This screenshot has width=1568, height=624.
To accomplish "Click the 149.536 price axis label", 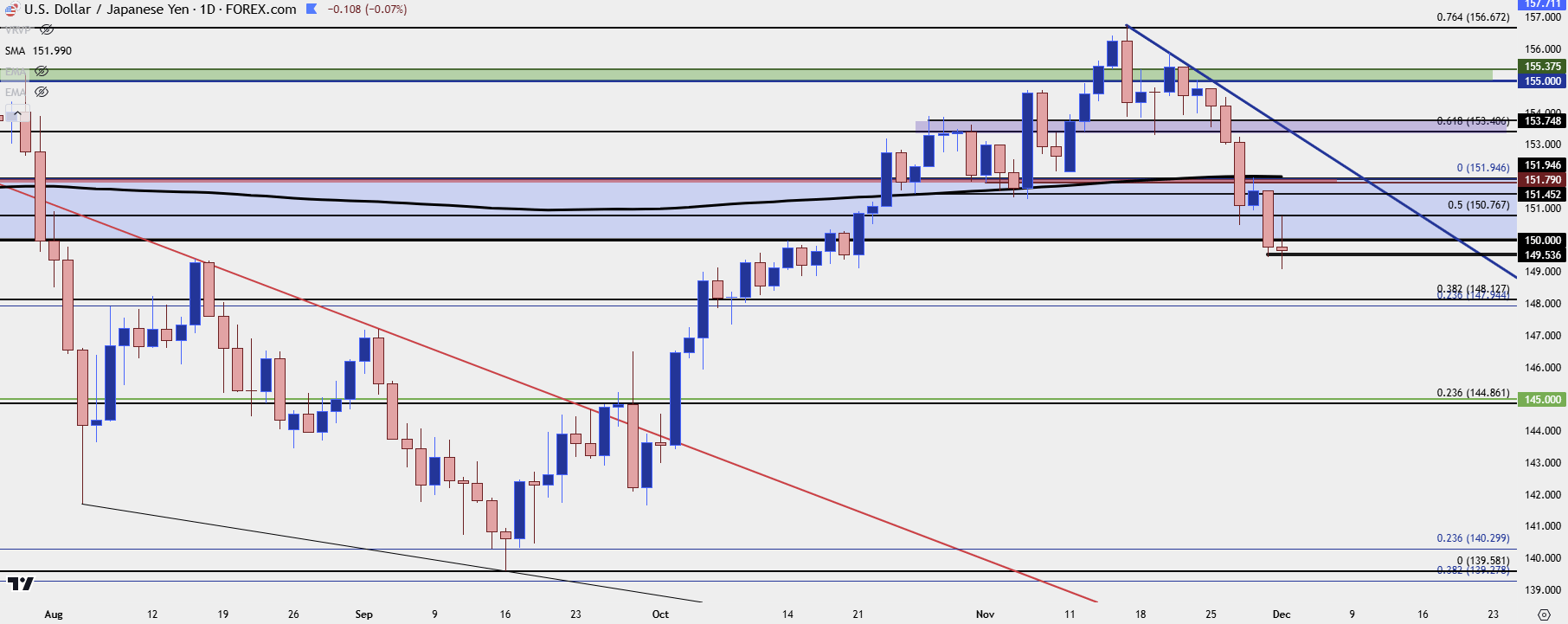I will [x=1542, y=255].
